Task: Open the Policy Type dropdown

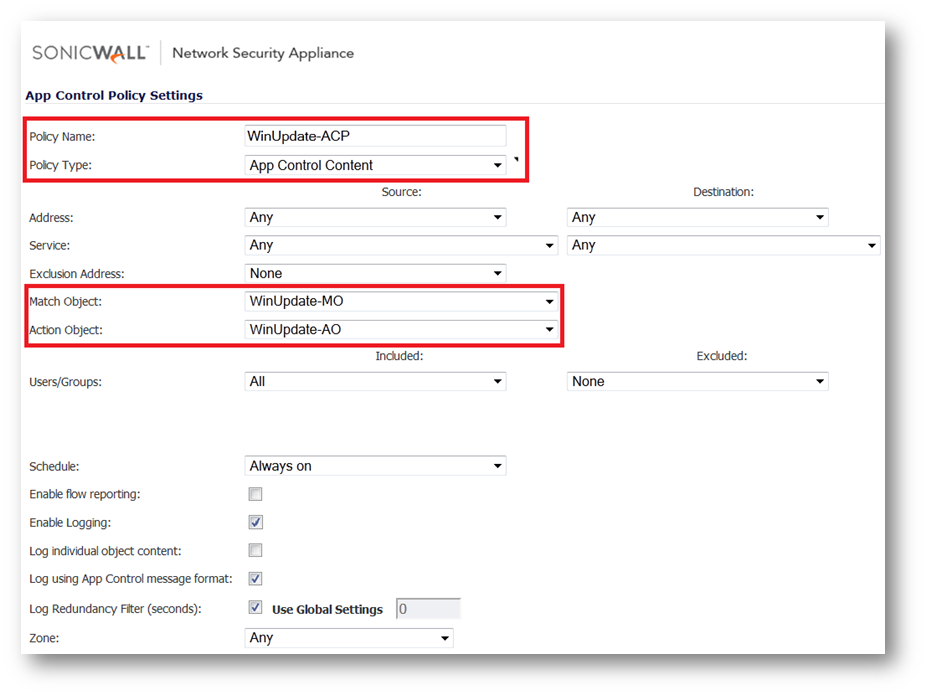Action: [x=375, y=165]
